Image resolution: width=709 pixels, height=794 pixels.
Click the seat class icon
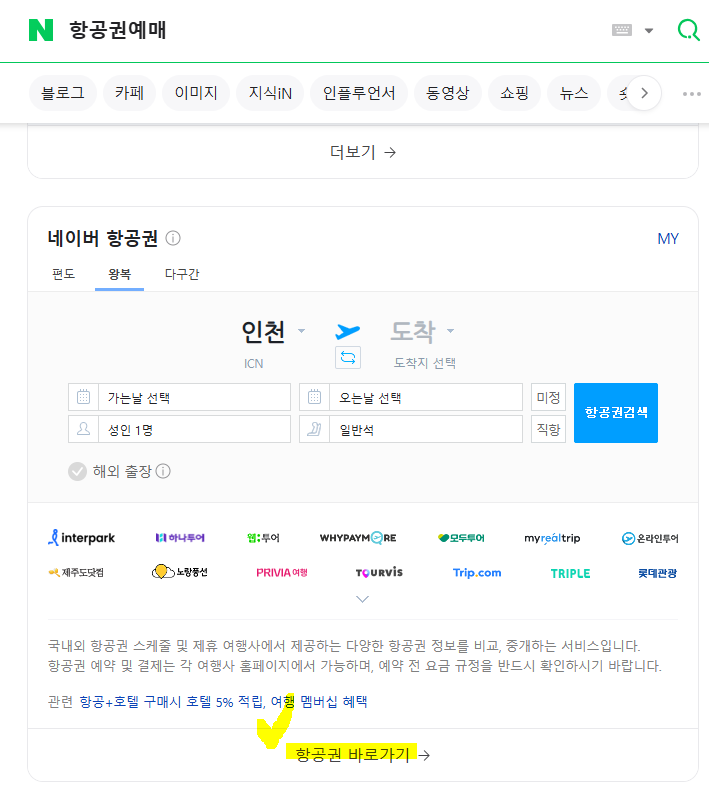point(314,429)
